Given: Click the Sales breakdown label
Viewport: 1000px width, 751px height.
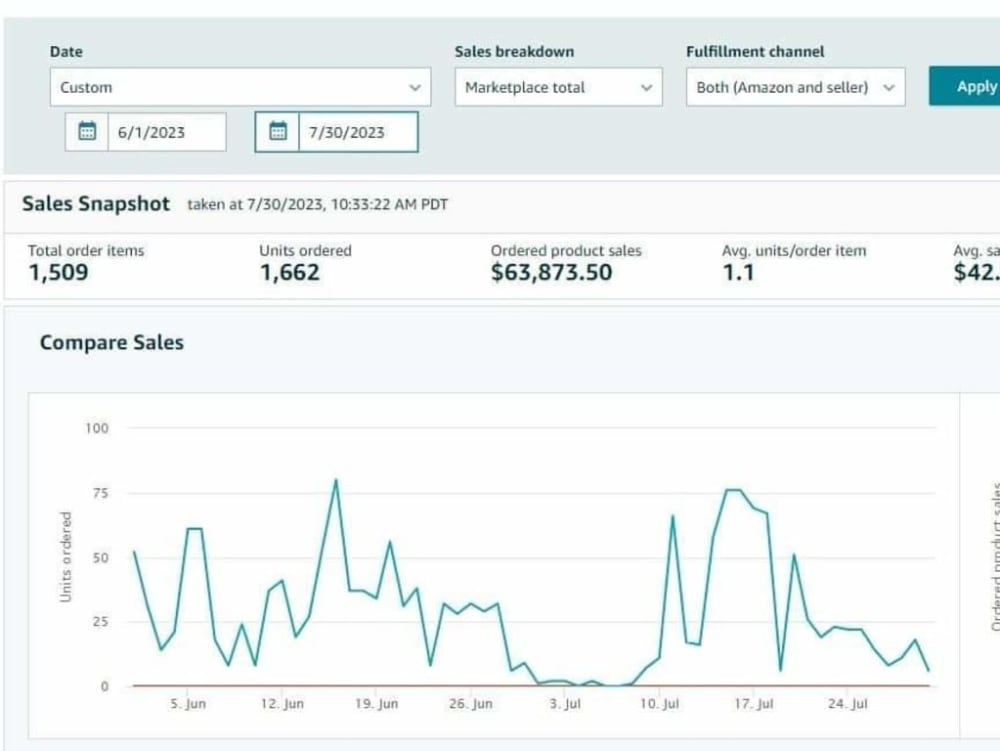Looking at the screenshot, I should pyautogui.click(x=514, y=52).
